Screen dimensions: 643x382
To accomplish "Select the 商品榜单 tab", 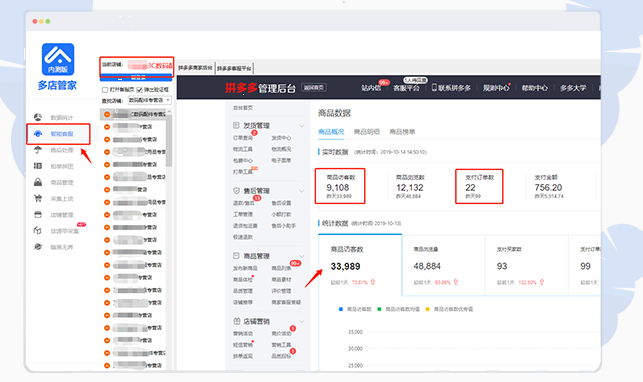I will pyautogui.click(x=402, y=132).
